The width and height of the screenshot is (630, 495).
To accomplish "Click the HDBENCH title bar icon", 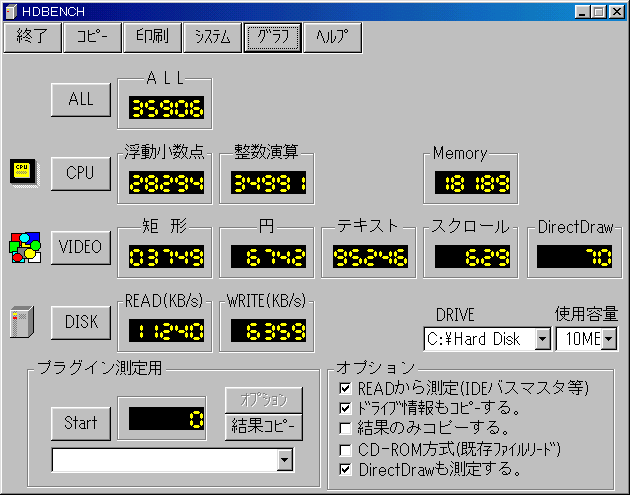I will click(11, 11).
